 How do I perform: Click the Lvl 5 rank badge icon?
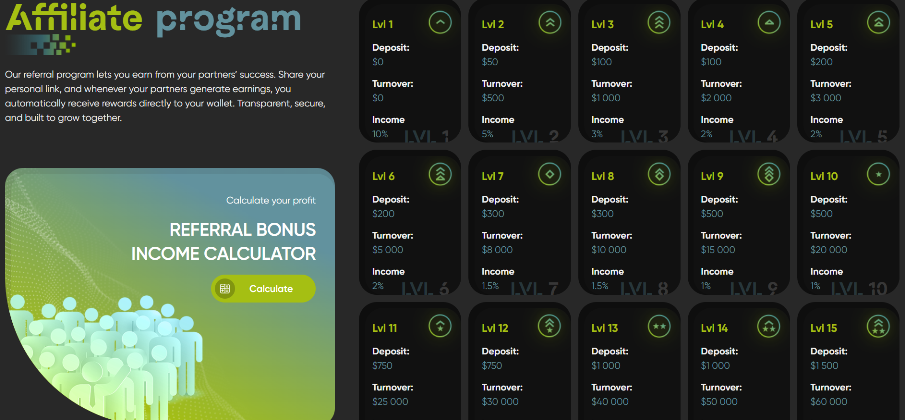(x=877, y=22)
